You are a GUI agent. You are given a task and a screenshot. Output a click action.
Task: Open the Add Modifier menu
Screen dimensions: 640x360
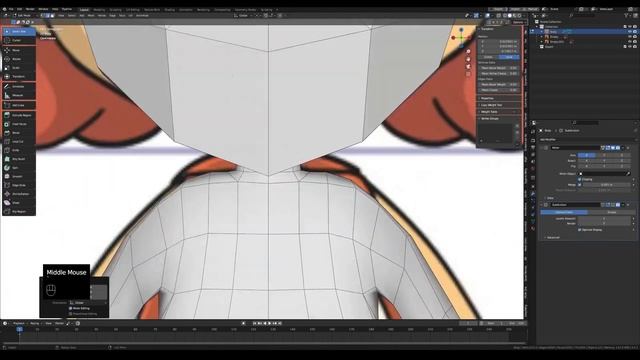(x=588, y=140)
